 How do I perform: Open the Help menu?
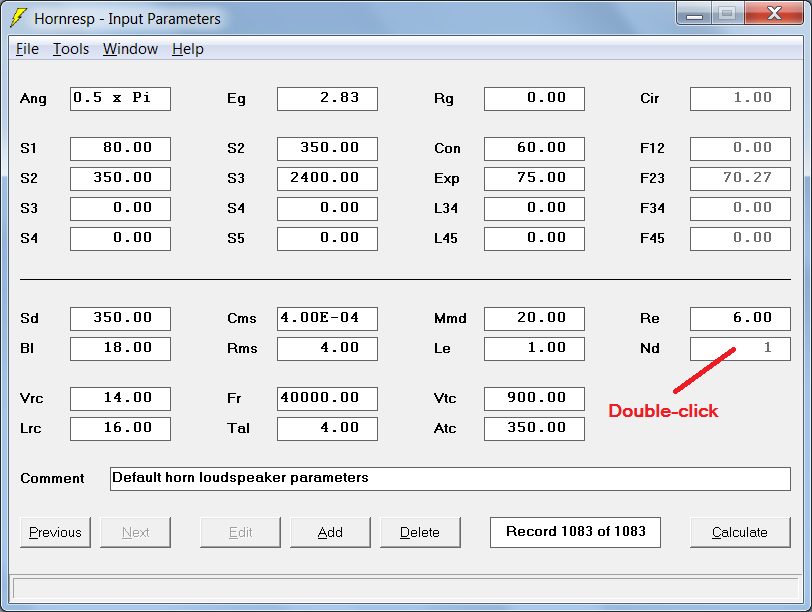(187, 49)
